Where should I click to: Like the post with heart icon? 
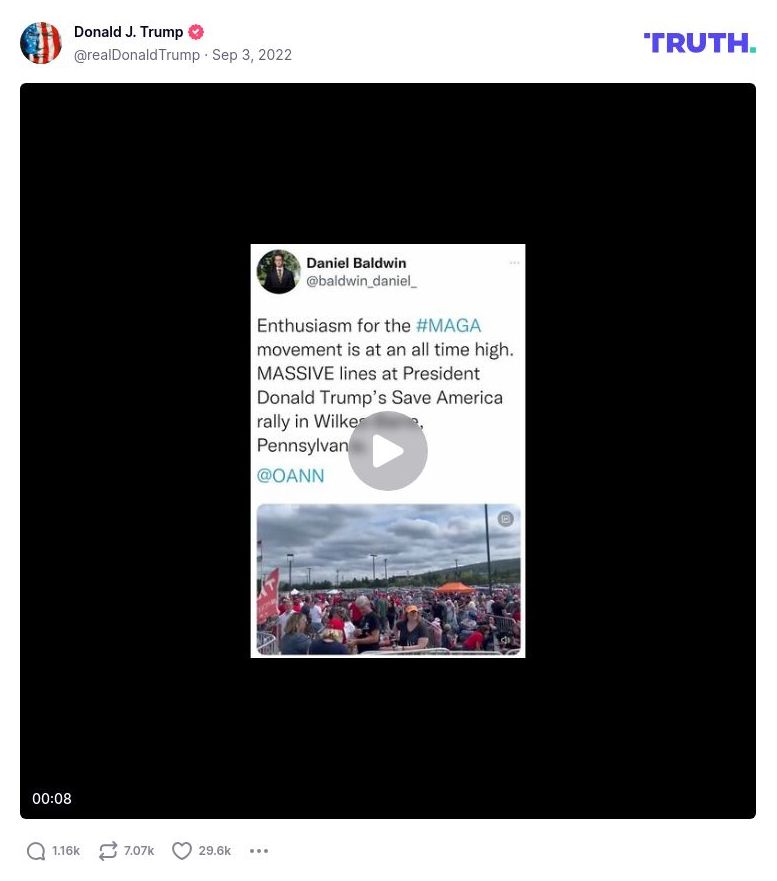coord(181,851)
